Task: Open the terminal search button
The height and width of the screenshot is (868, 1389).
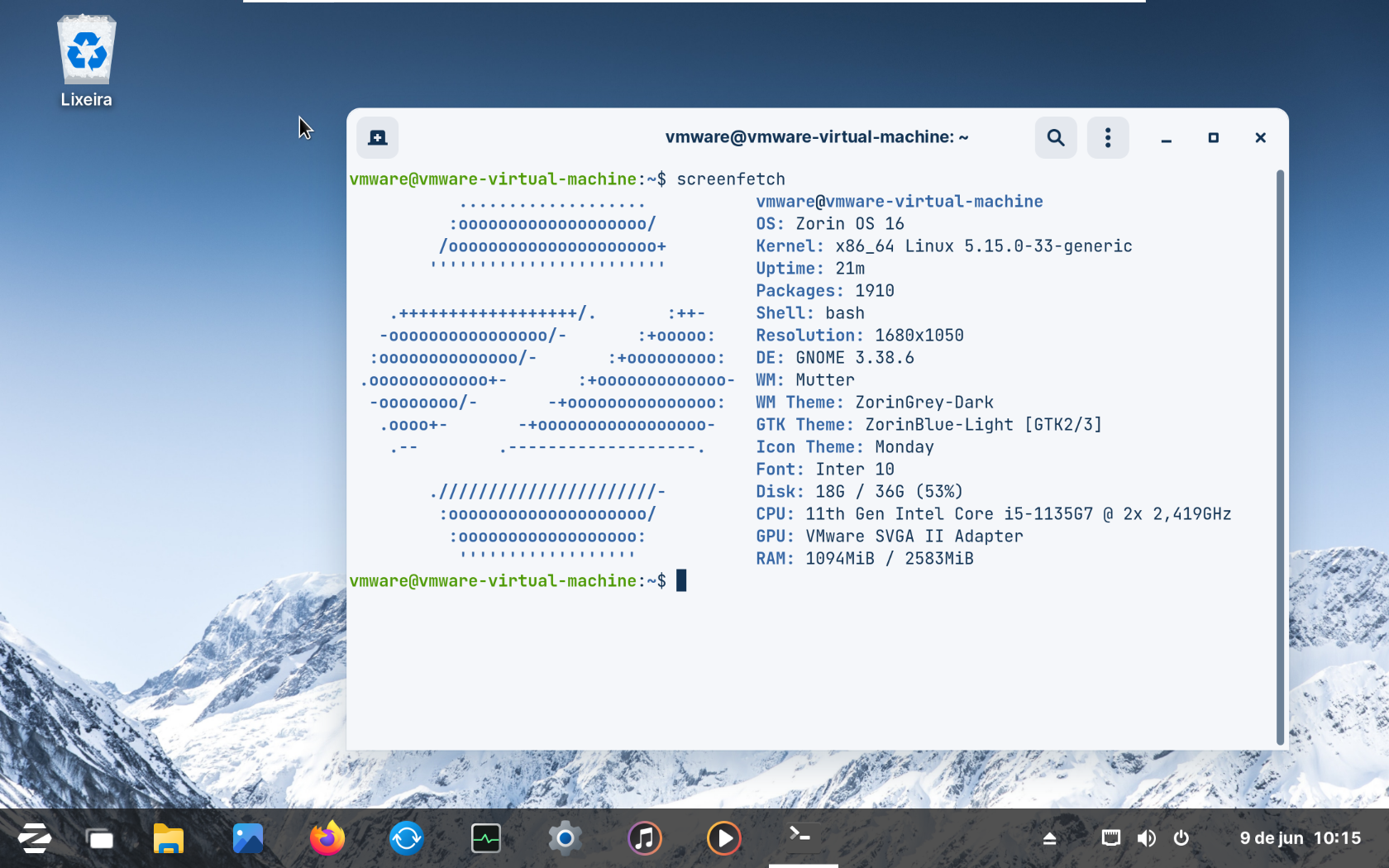Action: (1056, 137)
